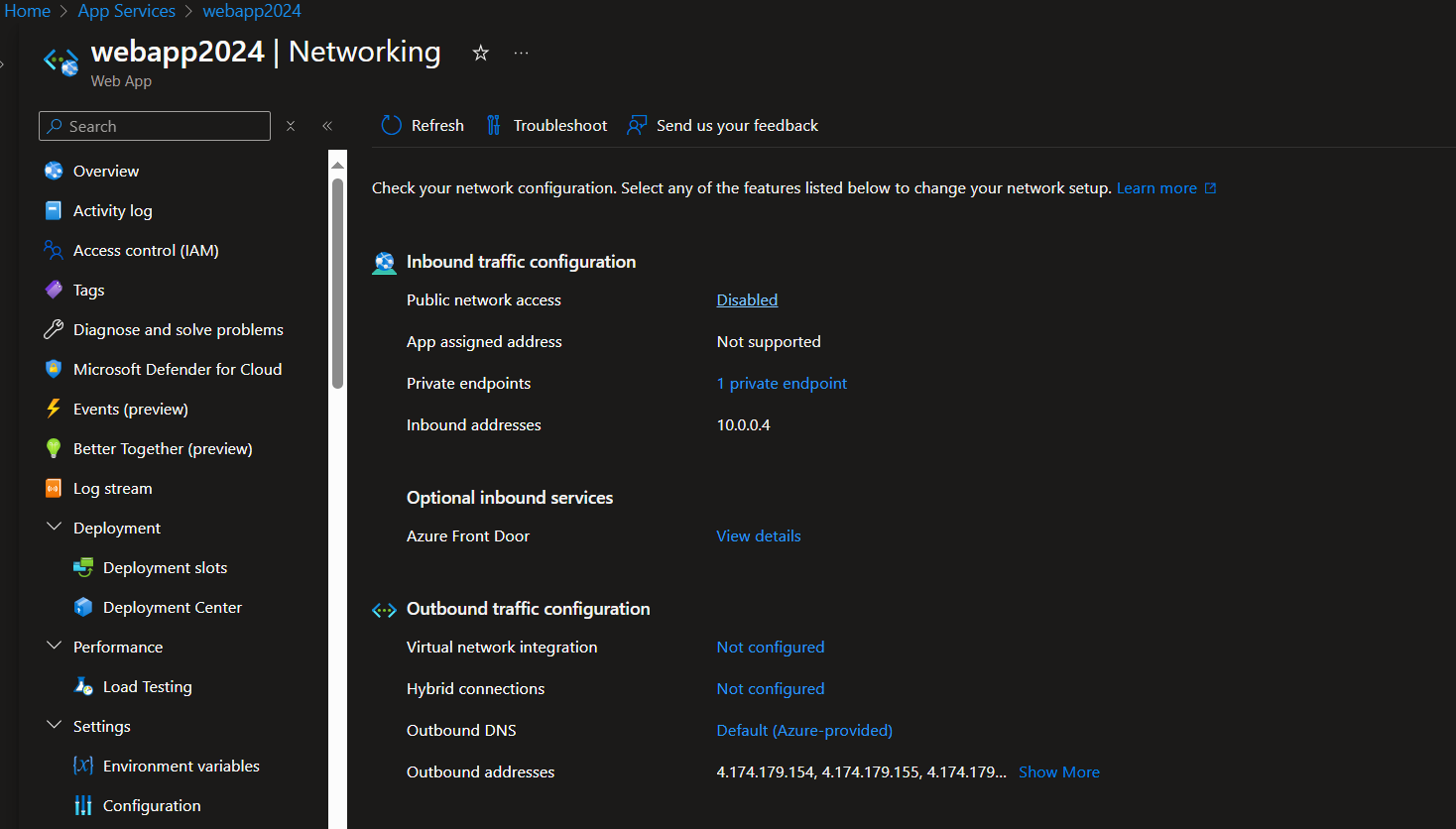This screenshot has width=1456, height=829.
Task: Navigate to Home breadcrumb
Action: coord(27,11)
